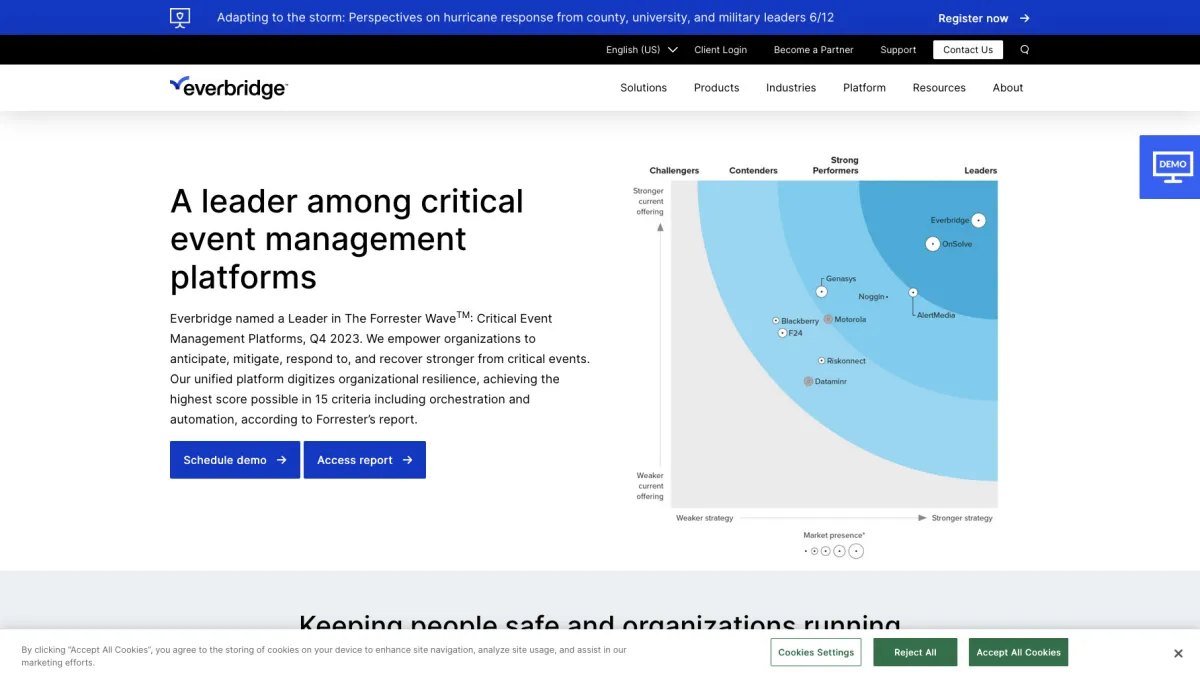Click the Forrester Wave chart image
Image resolution: width=1200 pixels, height=677 pixels.
[815, 357]
